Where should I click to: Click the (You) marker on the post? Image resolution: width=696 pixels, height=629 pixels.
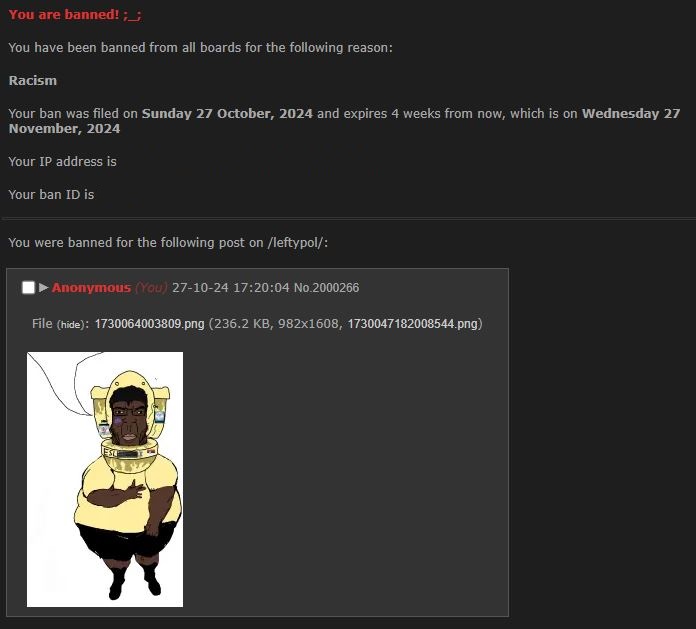(x=151, y=288)
